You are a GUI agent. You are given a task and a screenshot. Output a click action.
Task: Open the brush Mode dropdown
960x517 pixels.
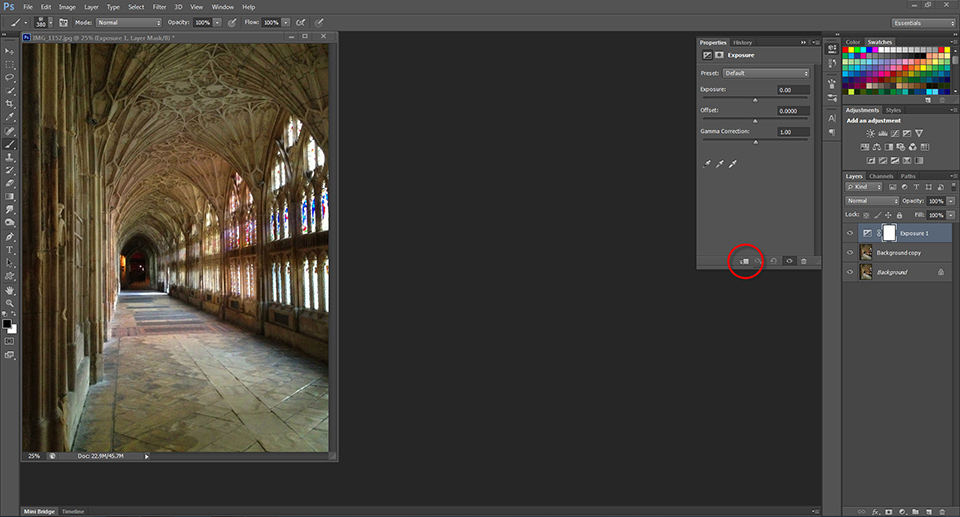point(129,21)
